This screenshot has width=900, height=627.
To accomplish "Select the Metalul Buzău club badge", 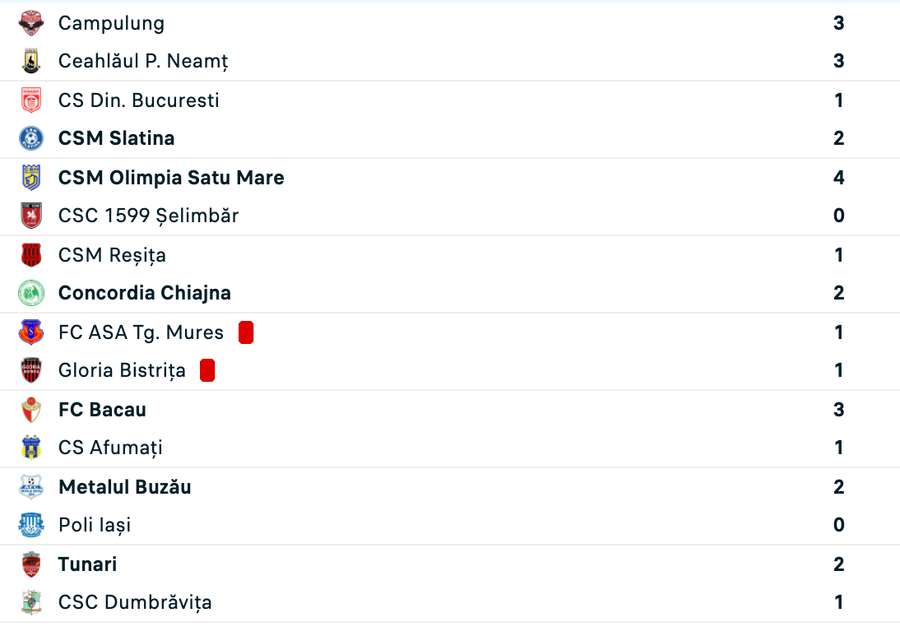I will pyautogui.click(x=30, y=486).
